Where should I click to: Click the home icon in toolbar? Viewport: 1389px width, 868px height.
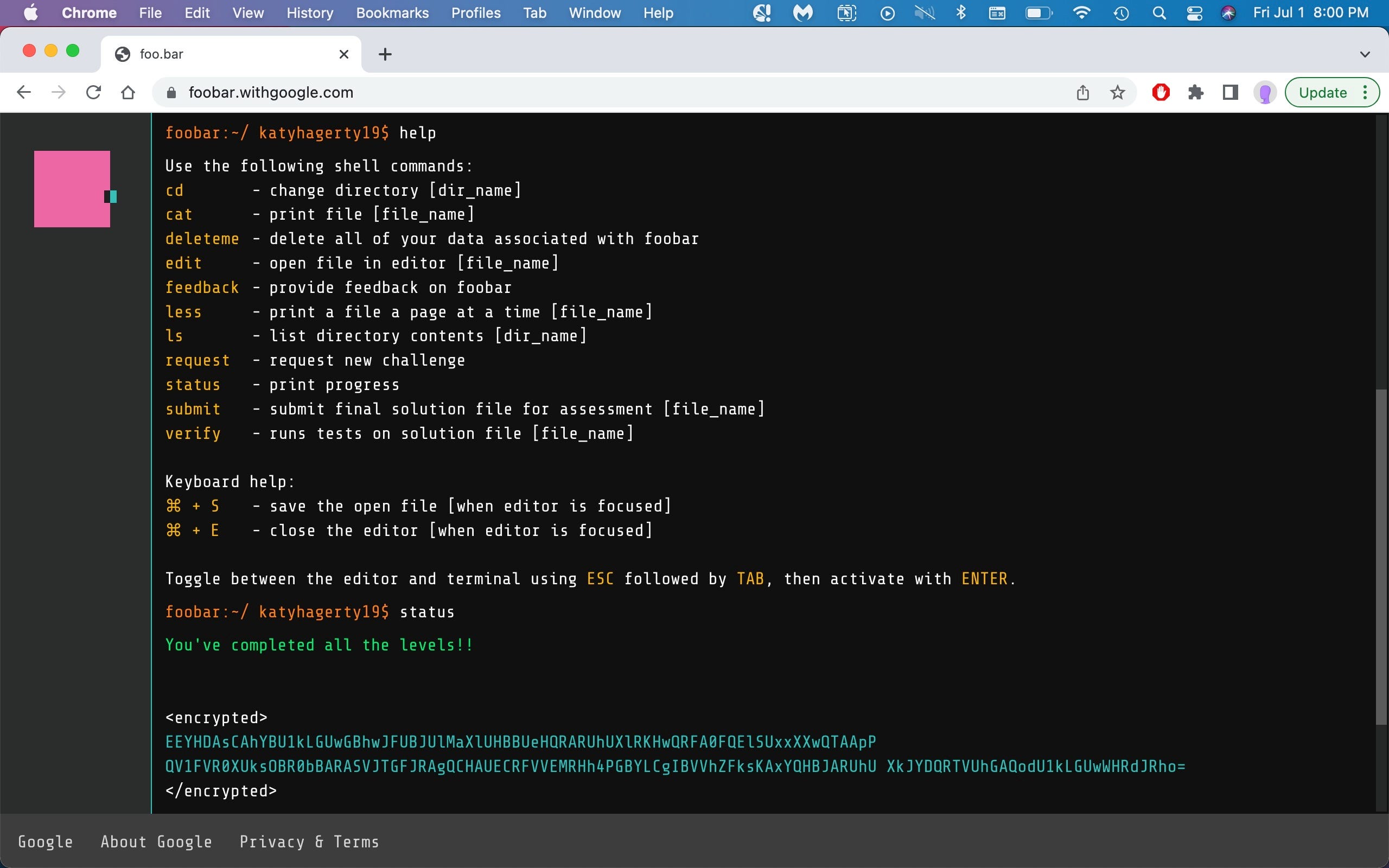coord(128,92)
